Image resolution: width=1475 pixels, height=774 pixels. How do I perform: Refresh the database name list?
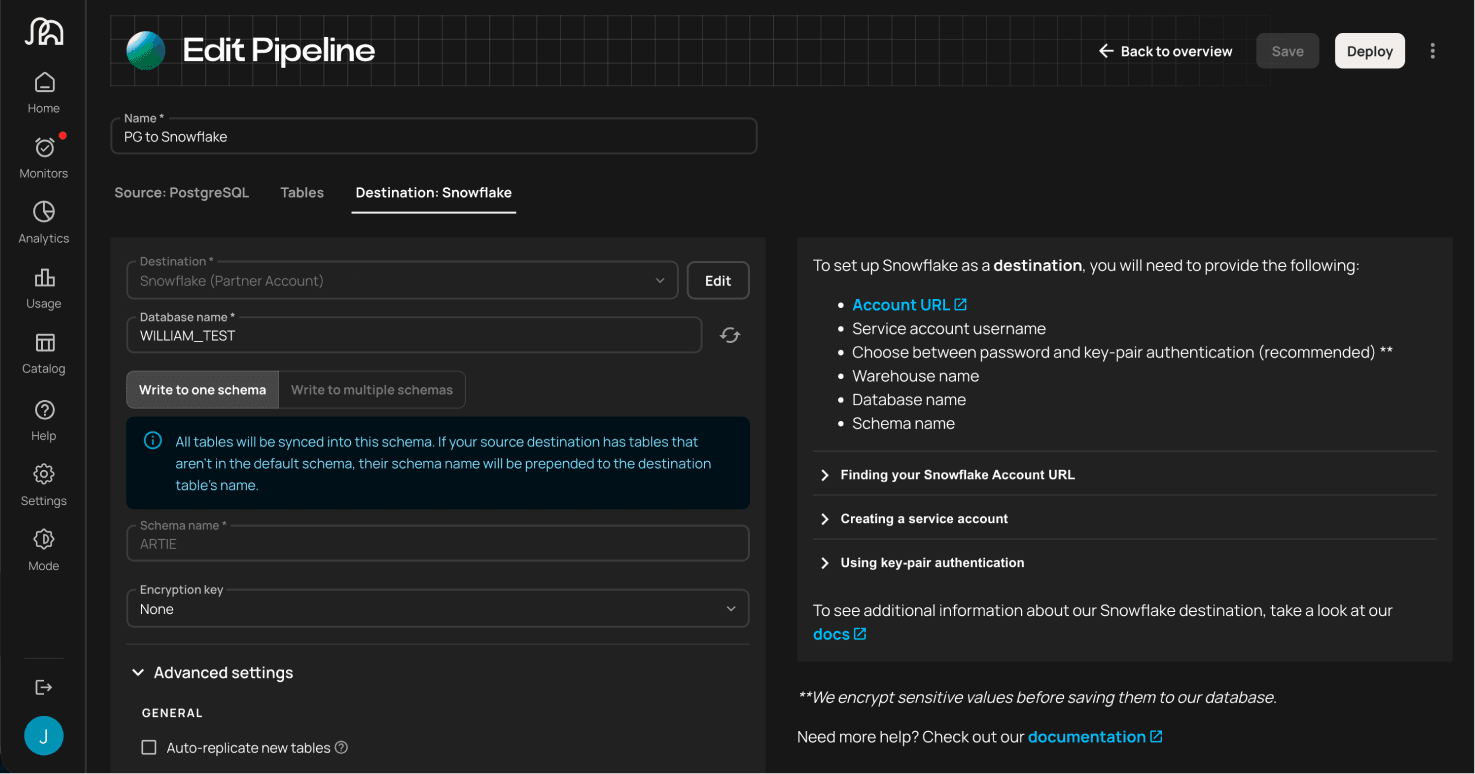pos(730,336)
